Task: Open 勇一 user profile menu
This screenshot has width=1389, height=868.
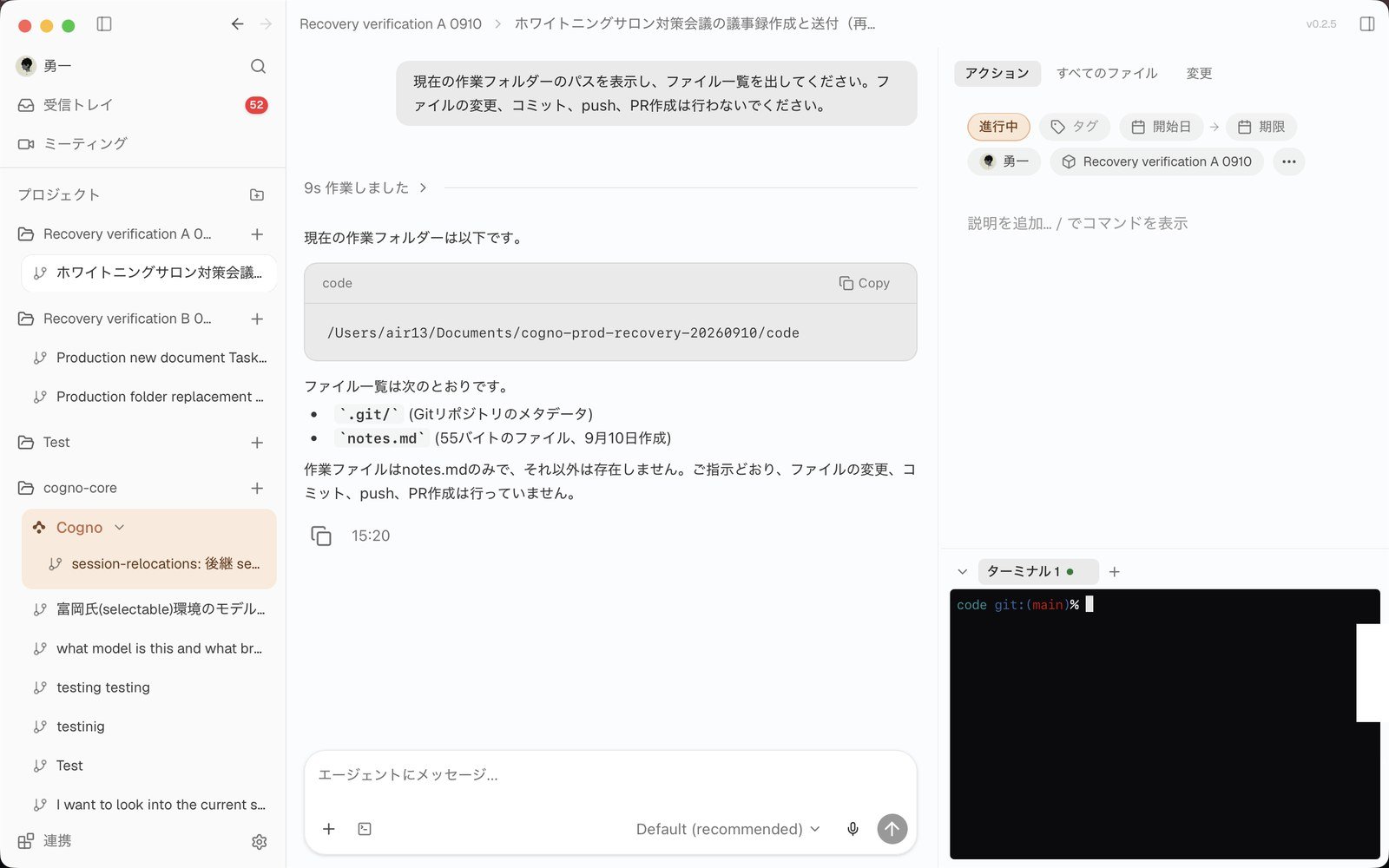Action: pyautogui.click(x=43, y=66)
